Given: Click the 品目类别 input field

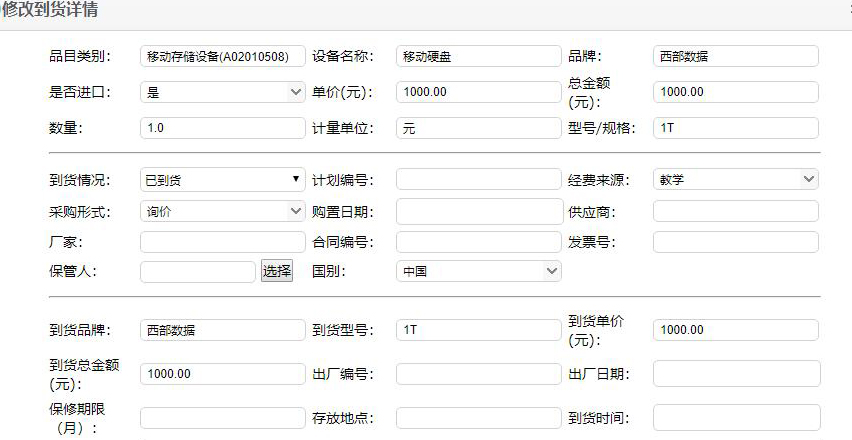Looking at the screenshot, I should pyautogui.click(x=223, y=56).
